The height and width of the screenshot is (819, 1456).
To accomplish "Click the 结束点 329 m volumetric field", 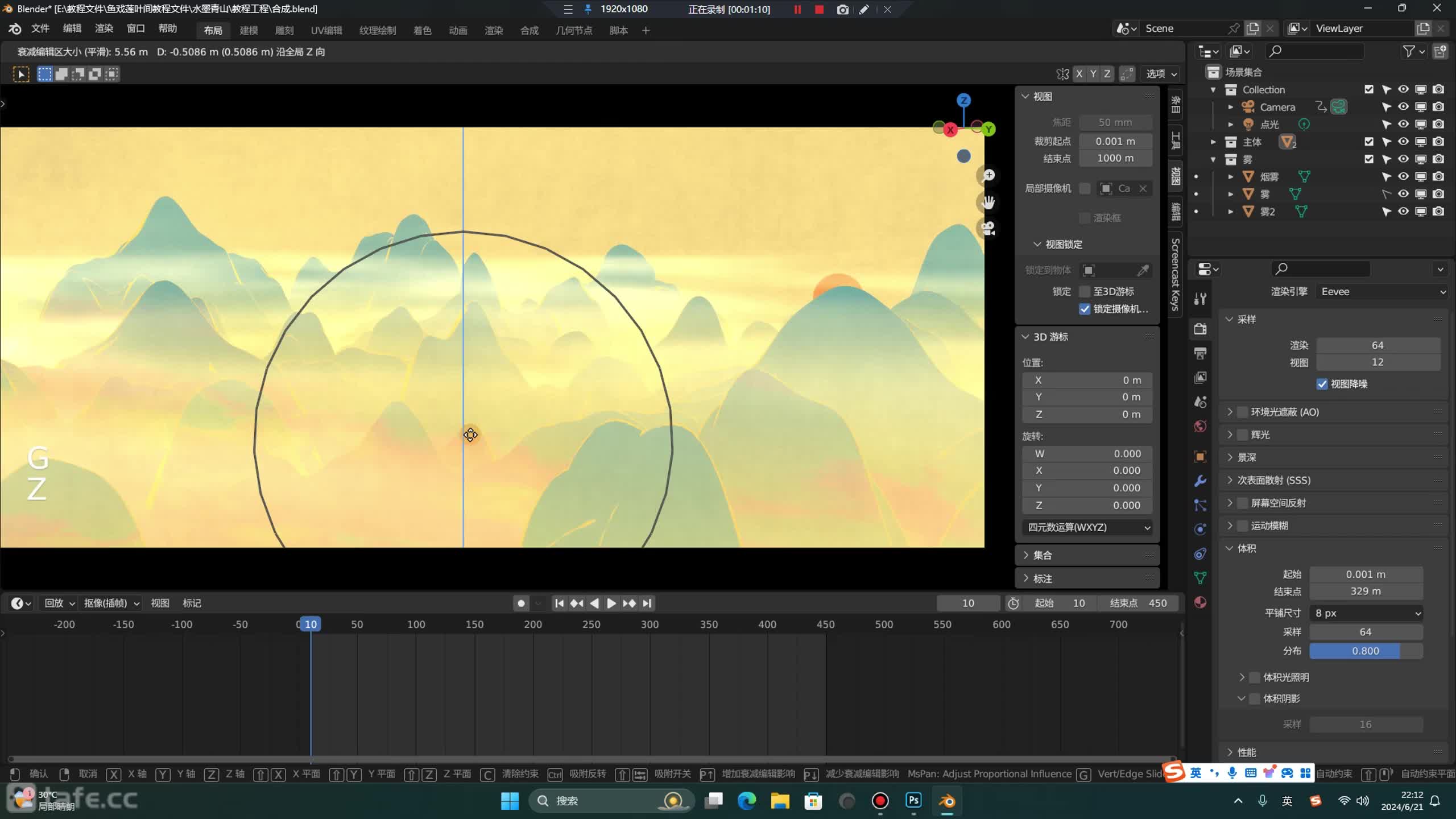I will 1366,591.
